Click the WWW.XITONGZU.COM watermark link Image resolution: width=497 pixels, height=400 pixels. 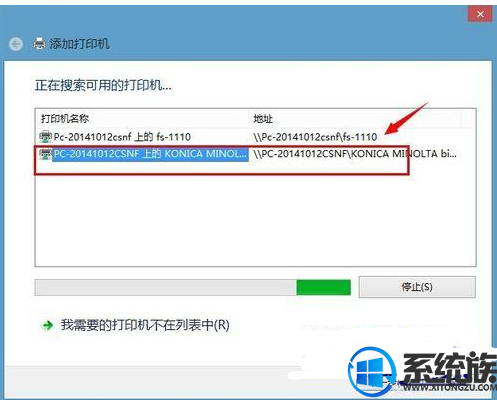449,388
